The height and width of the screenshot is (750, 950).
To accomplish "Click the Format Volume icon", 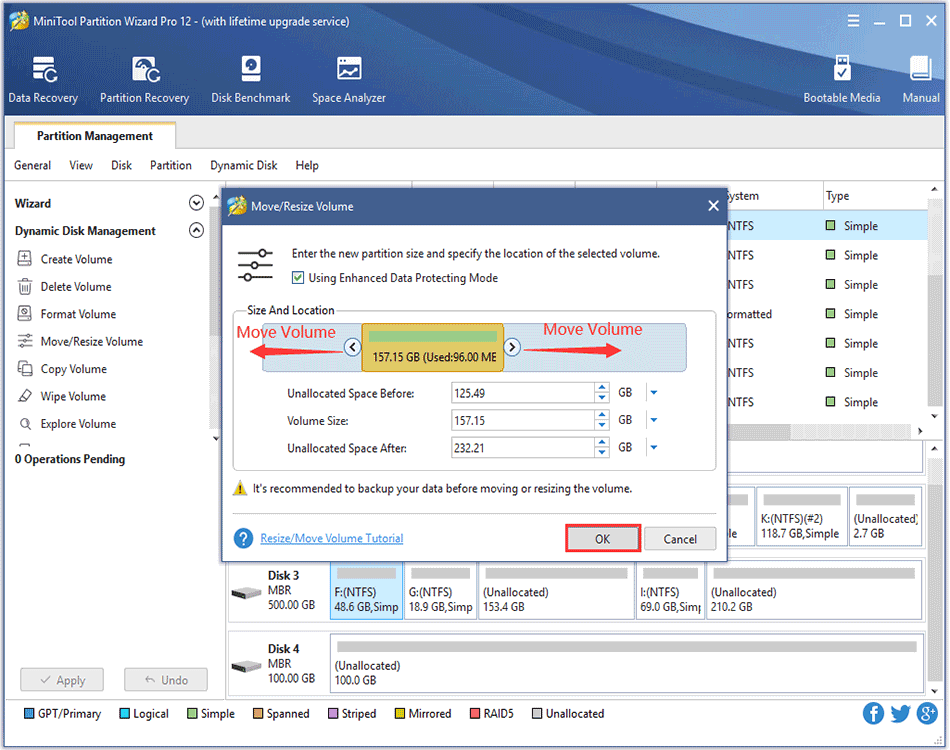I will 24,314.
